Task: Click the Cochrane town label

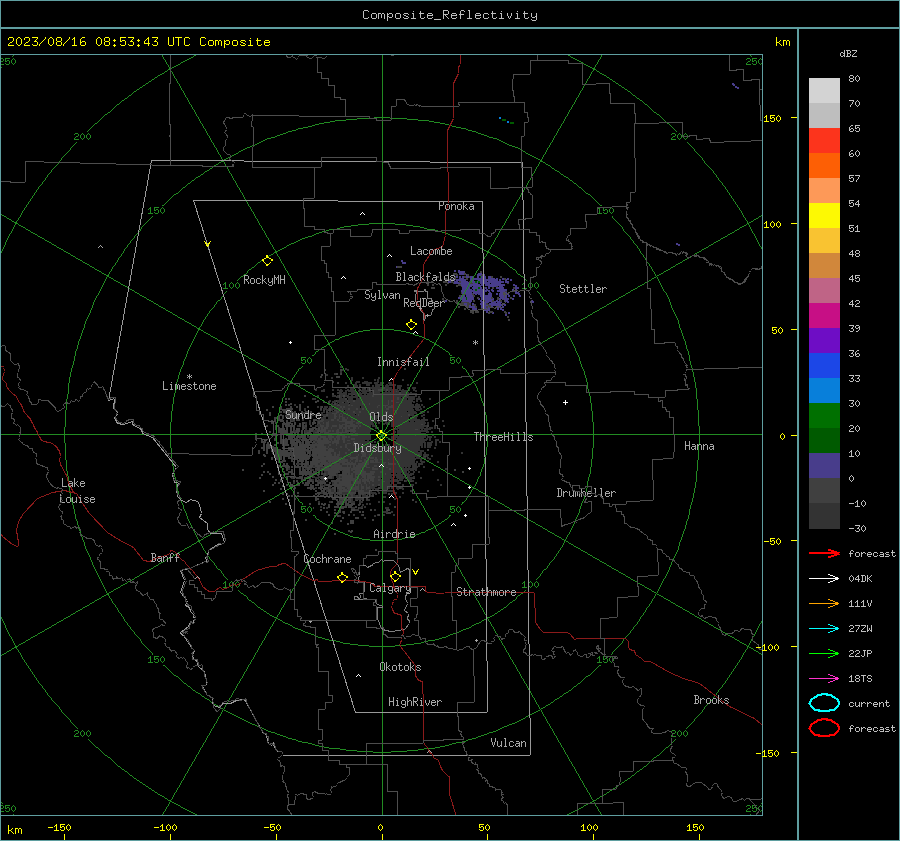Action: tap(327, 559)
